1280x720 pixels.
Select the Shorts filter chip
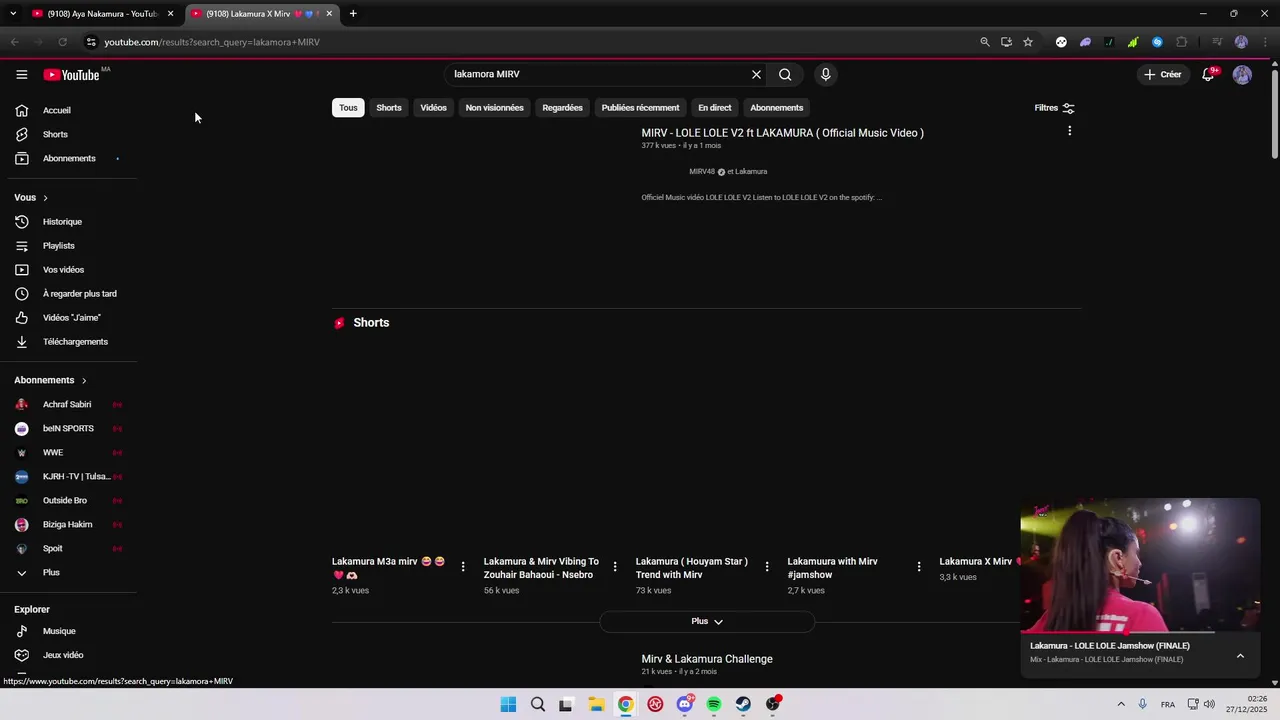(x=389, y=108)
